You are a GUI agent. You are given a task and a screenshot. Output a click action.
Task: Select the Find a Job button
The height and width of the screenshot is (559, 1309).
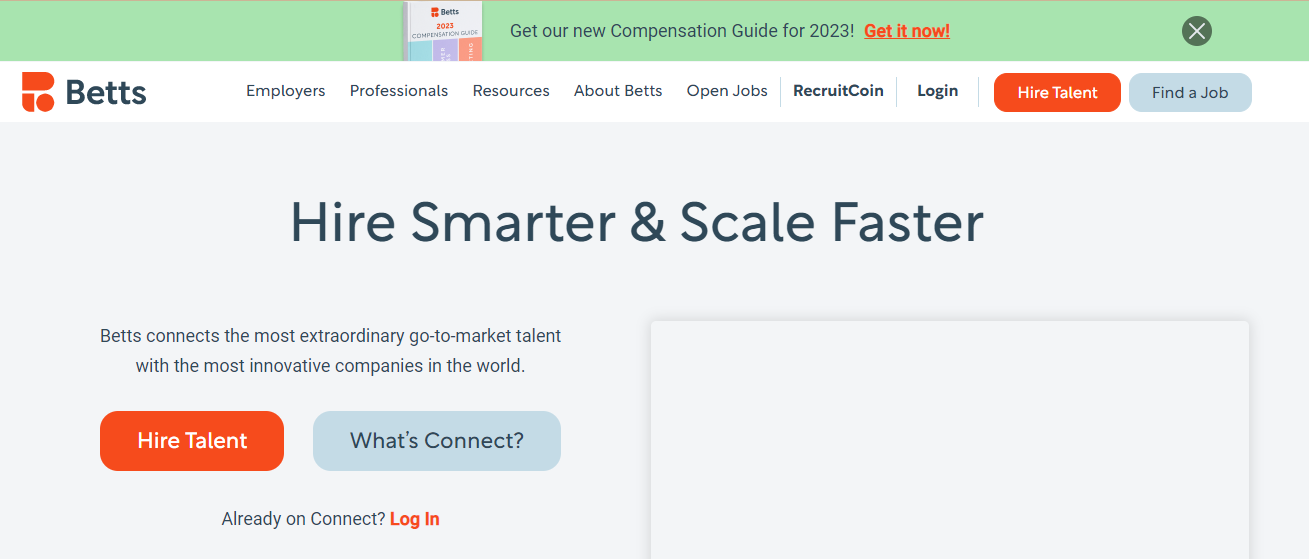click(x=1190, y=92)
